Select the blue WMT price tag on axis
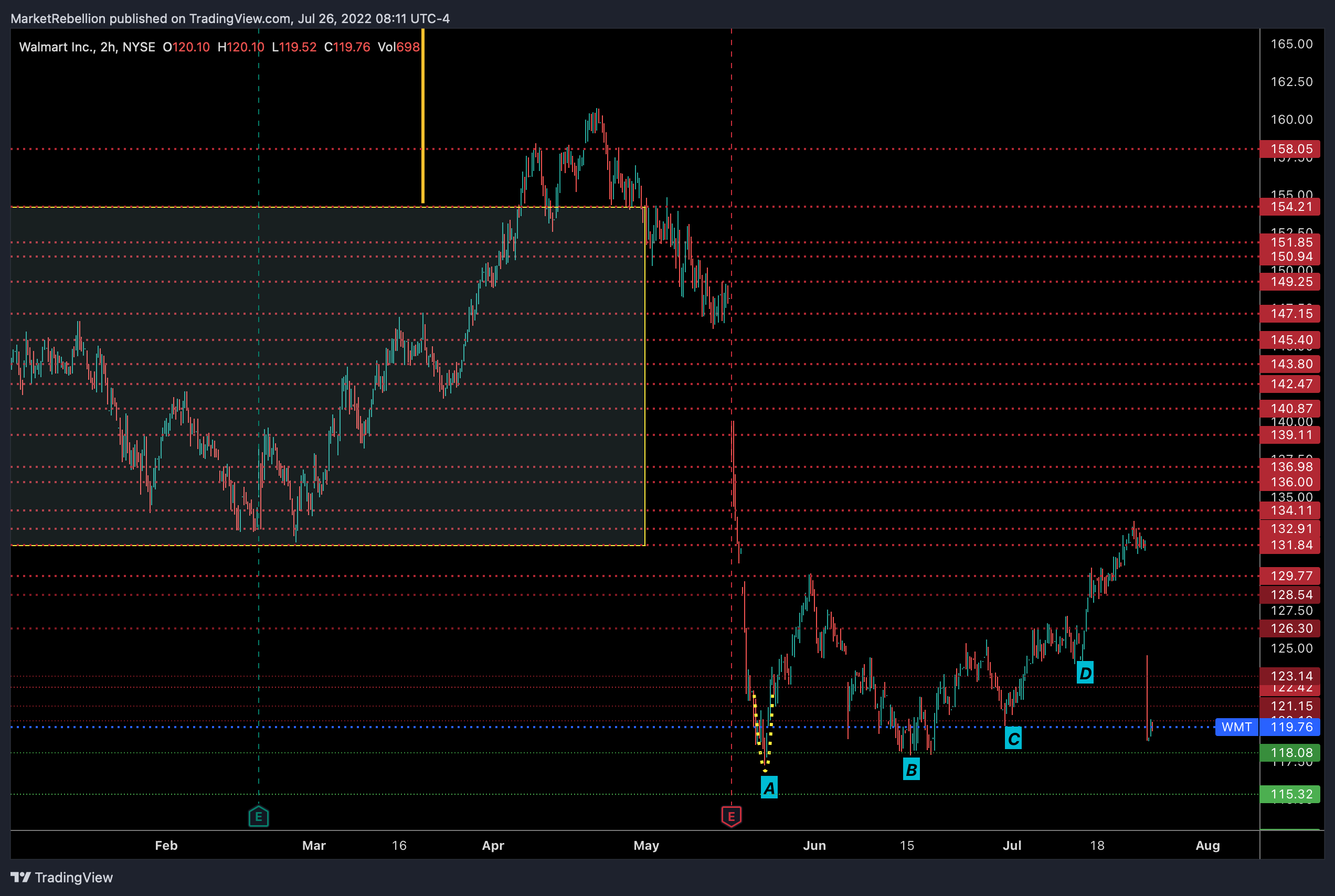 point(1236,727)
